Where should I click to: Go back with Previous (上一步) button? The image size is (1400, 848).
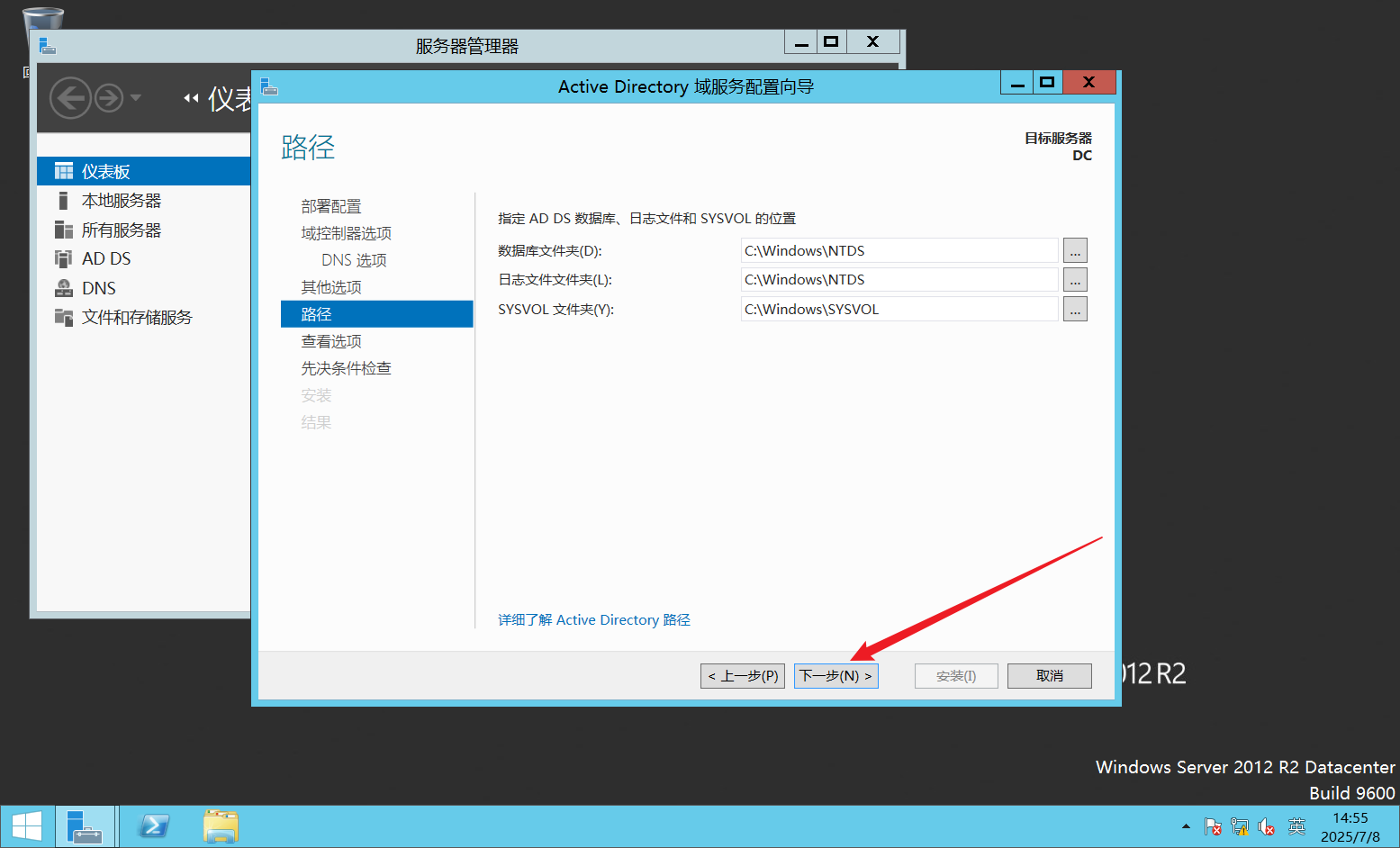(743, 676)
